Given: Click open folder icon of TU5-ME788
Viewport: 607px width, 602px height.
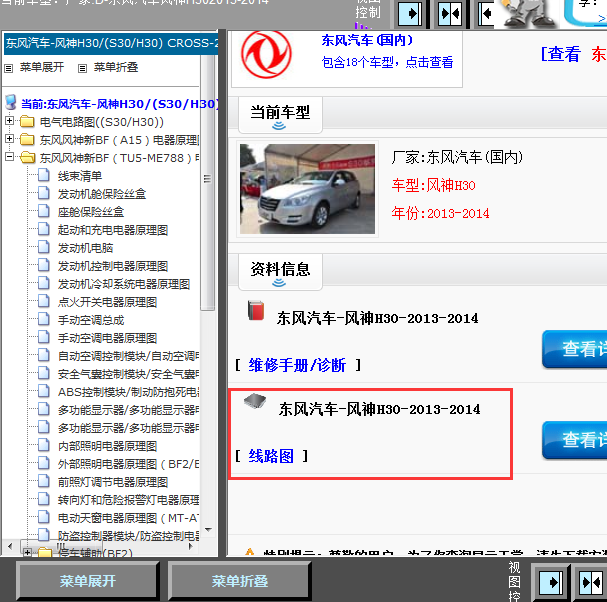Looking at the screenshot, I should click(x=27, y=158).
